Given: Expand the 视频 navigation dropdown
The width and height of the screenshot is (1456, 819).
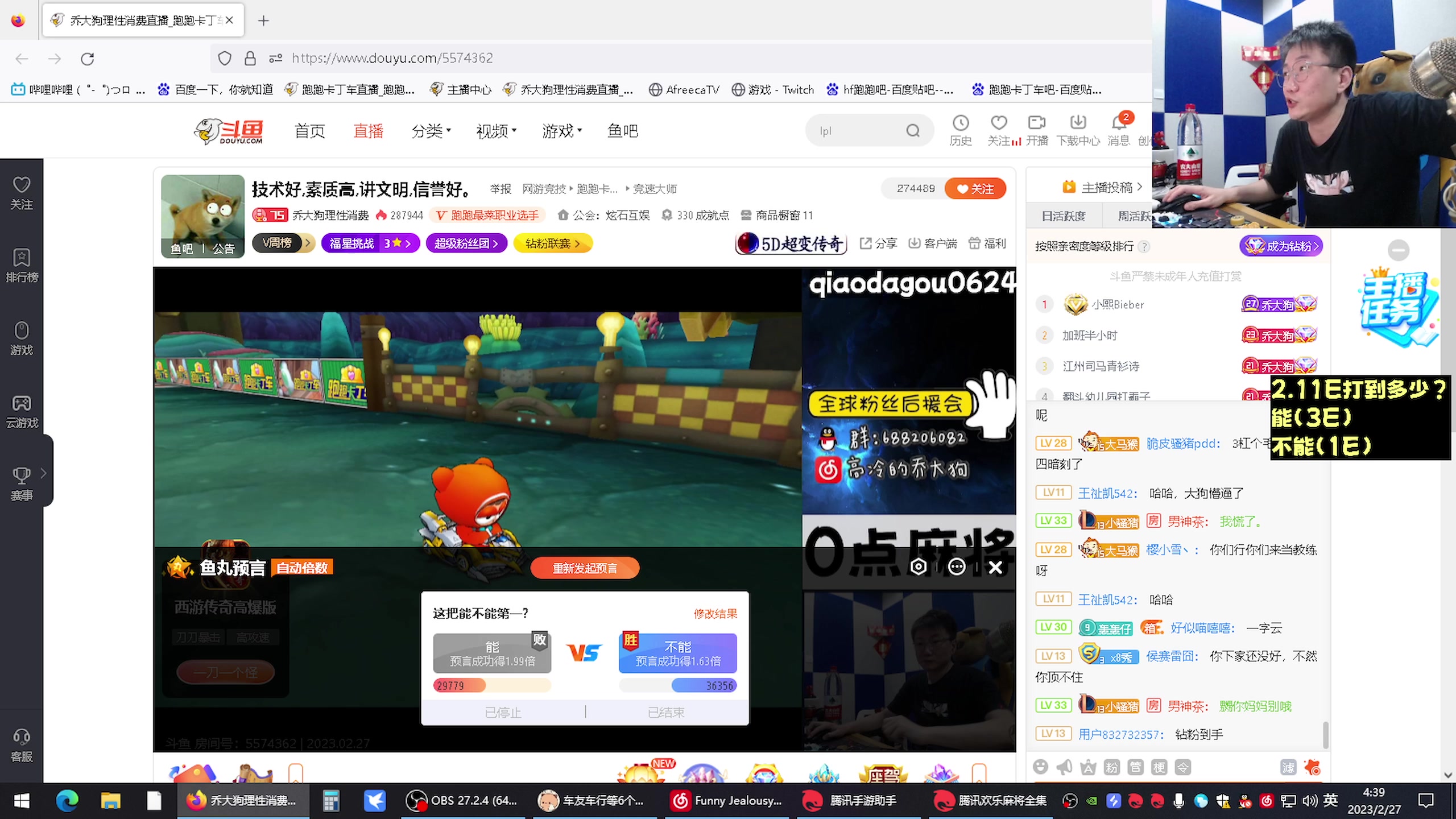Looking at the screenshot, I should click(x=496, y=131).
